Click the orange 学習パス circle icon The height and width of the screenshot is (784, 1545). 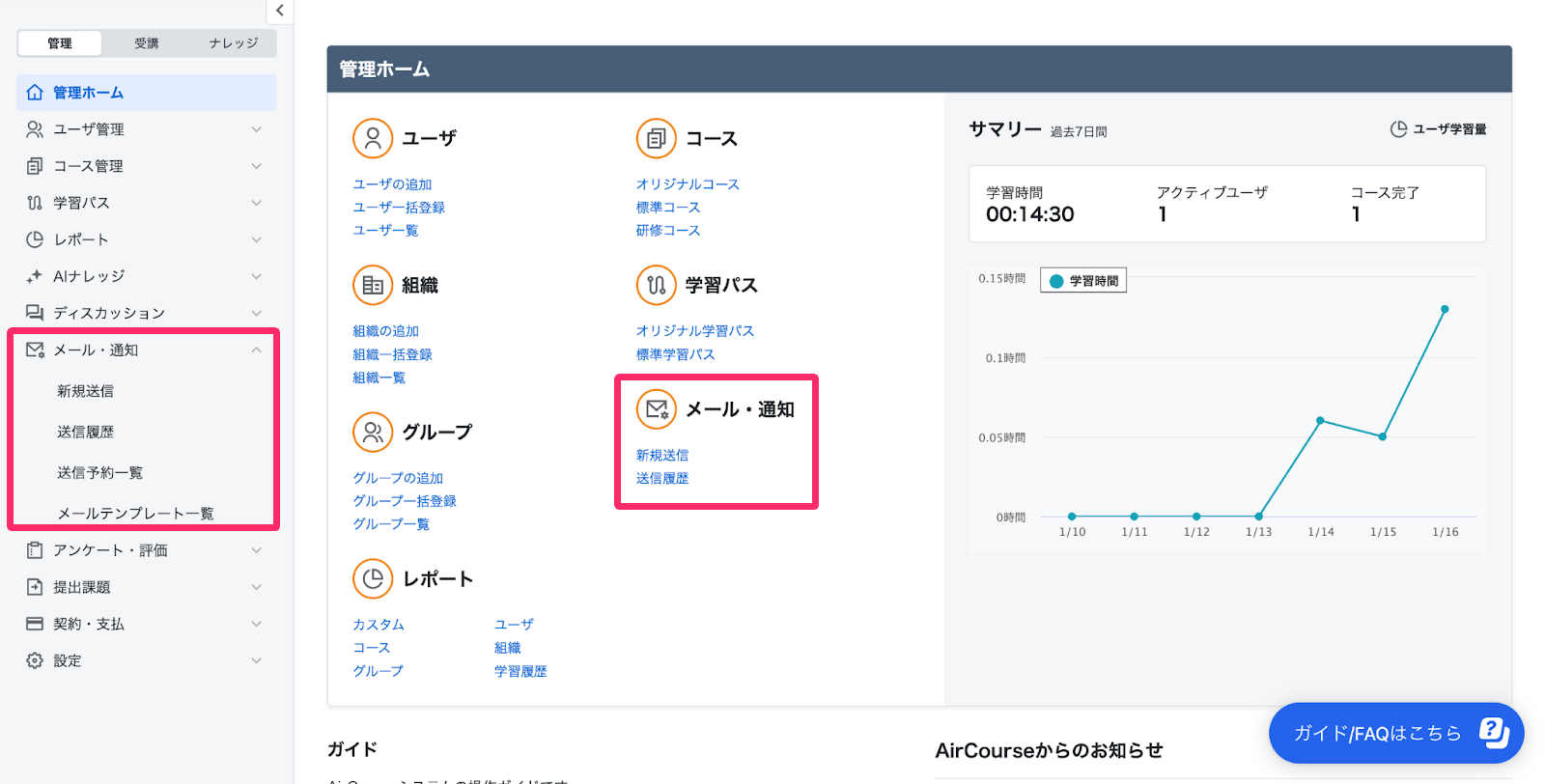(x=657, y=285)
